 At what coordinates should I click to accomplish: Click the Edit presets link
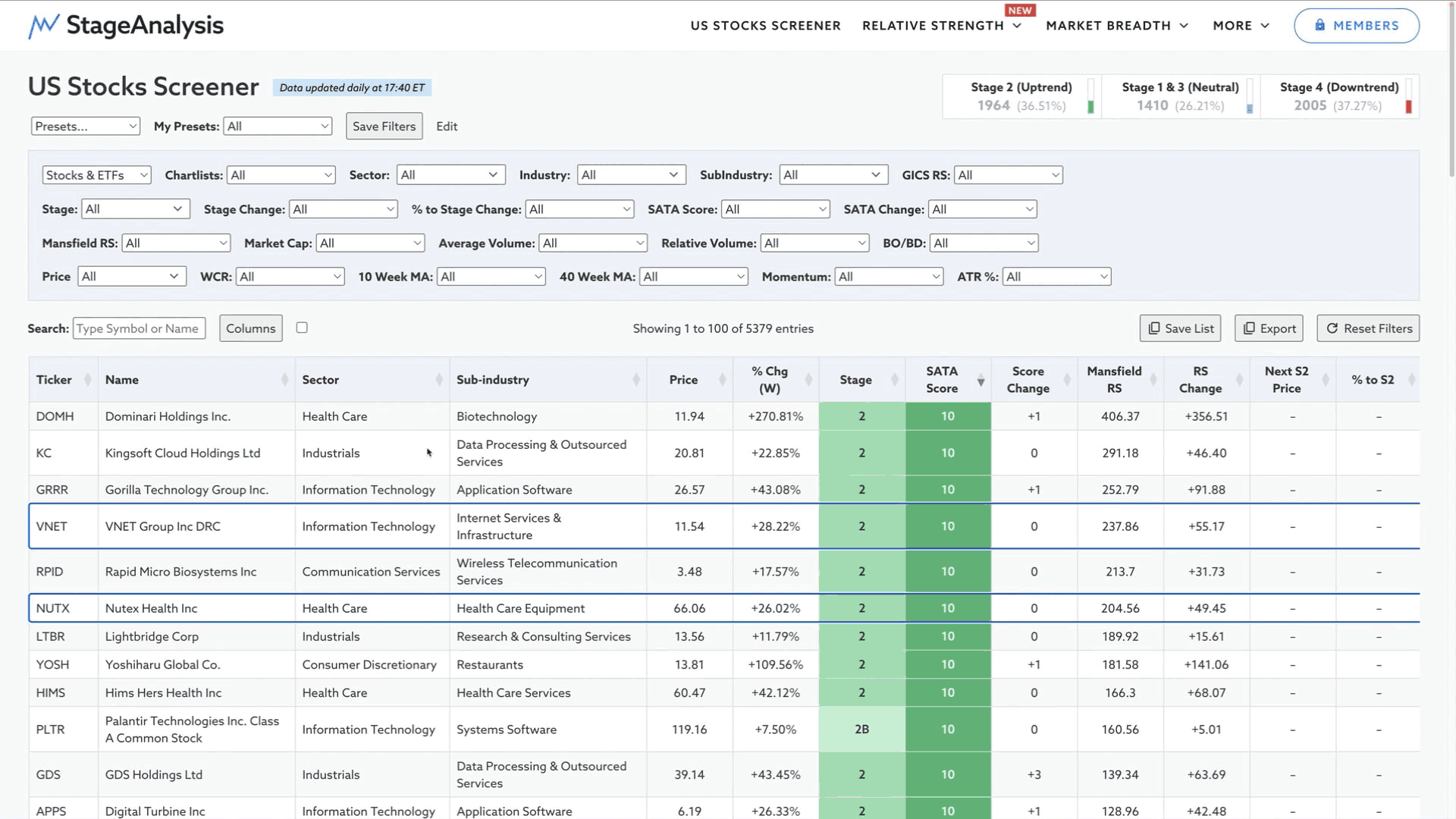click(447, 127)
